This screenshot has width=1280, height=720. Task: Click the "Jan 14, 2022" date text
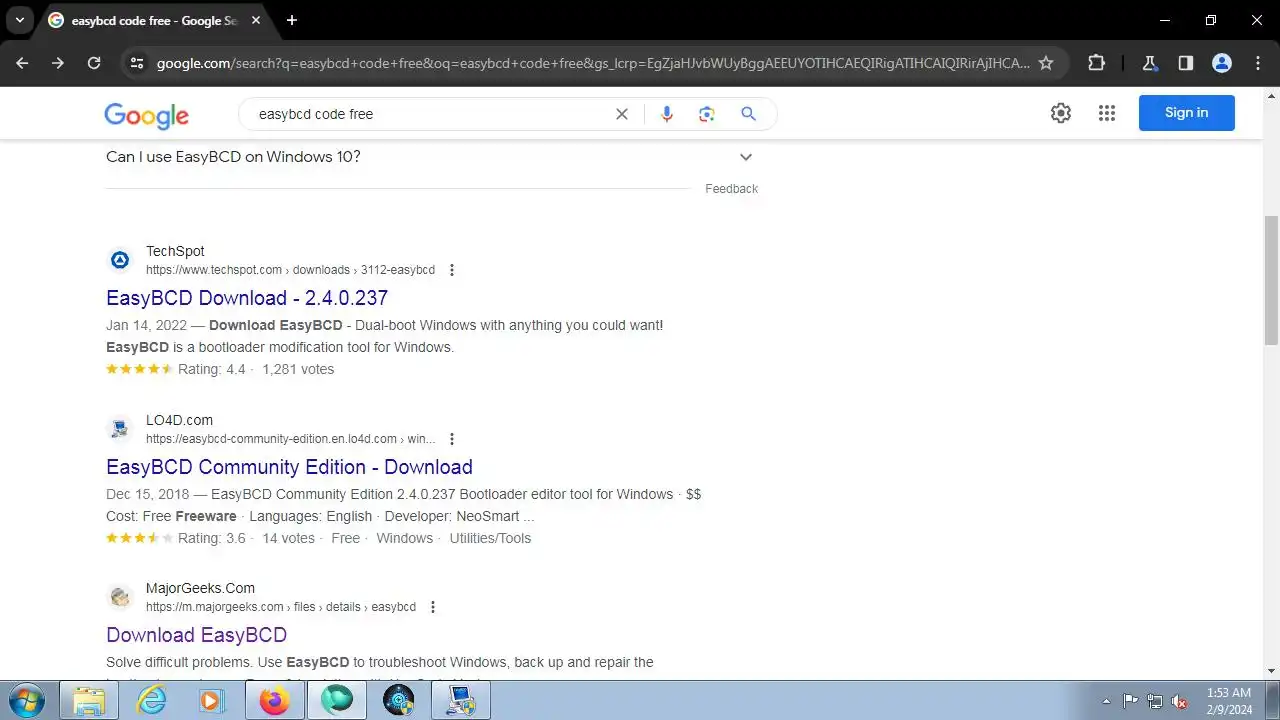(148, 325)
